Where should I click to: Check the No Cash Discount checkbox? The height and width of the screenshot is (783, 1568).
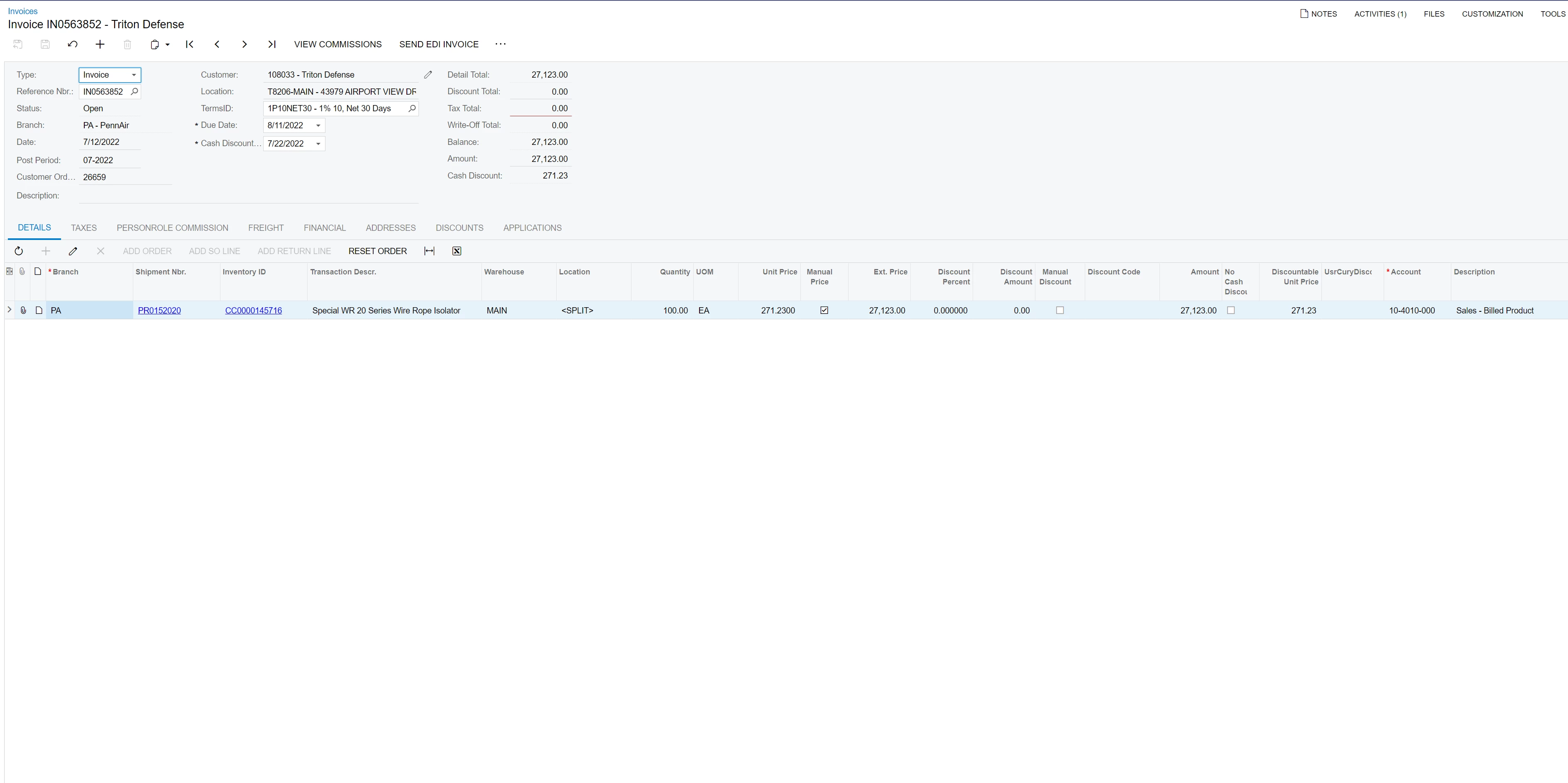click(x=1231, y=311)
